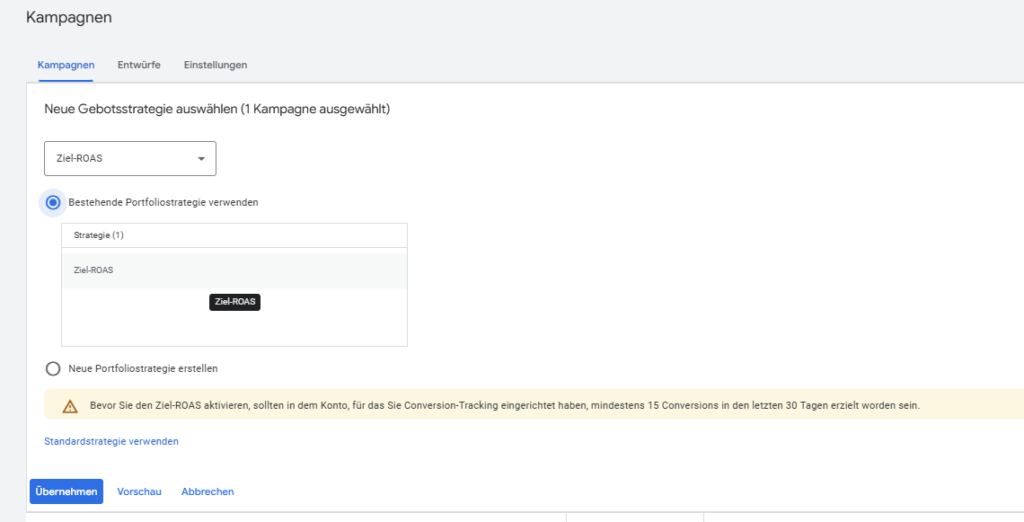Click the Vorschau button

pos(139,491)
